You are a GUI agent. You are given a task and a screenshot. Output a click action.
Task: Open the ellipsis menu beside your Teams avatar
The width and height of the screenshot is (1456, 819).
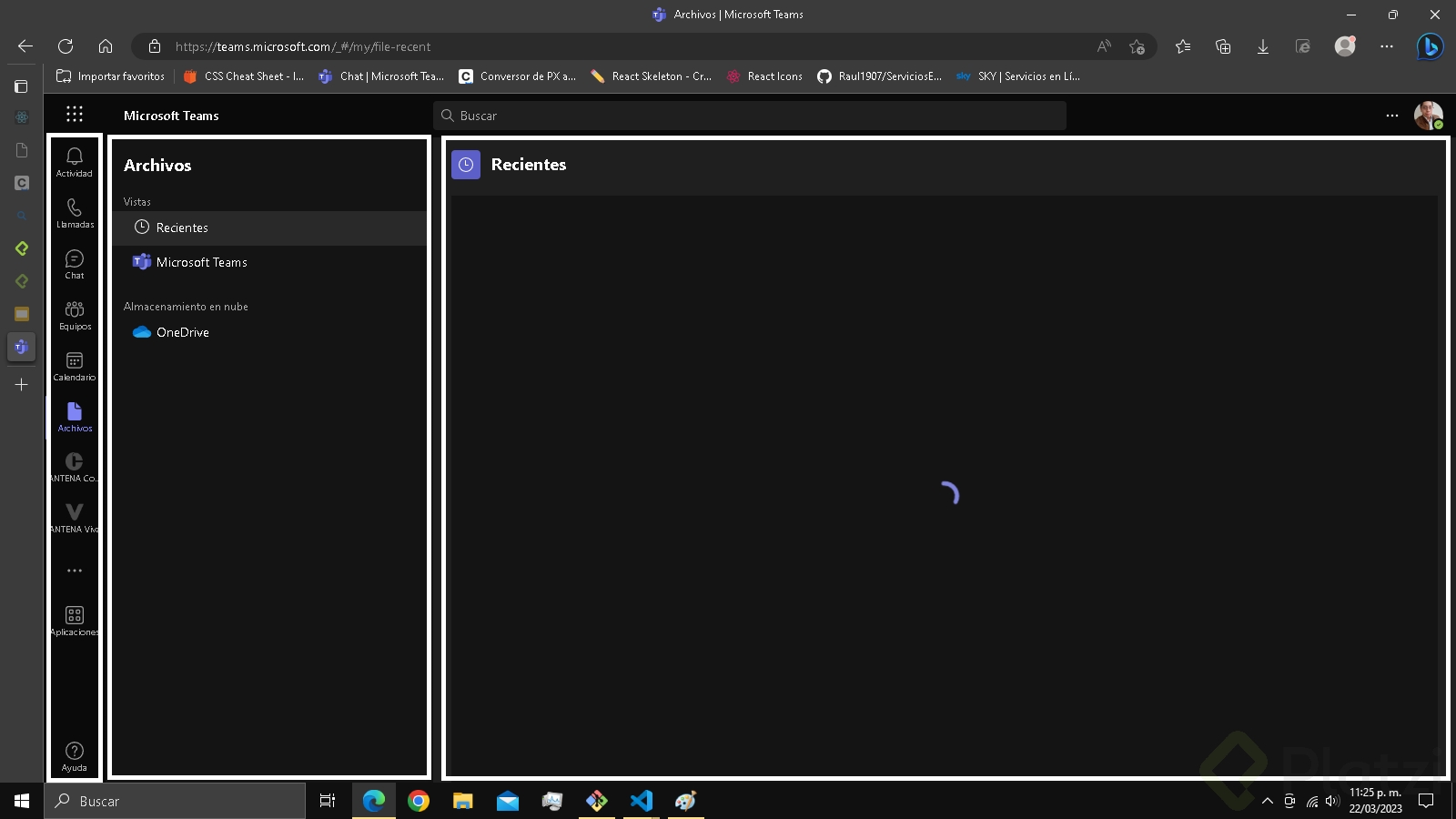tap(1392, 116)
